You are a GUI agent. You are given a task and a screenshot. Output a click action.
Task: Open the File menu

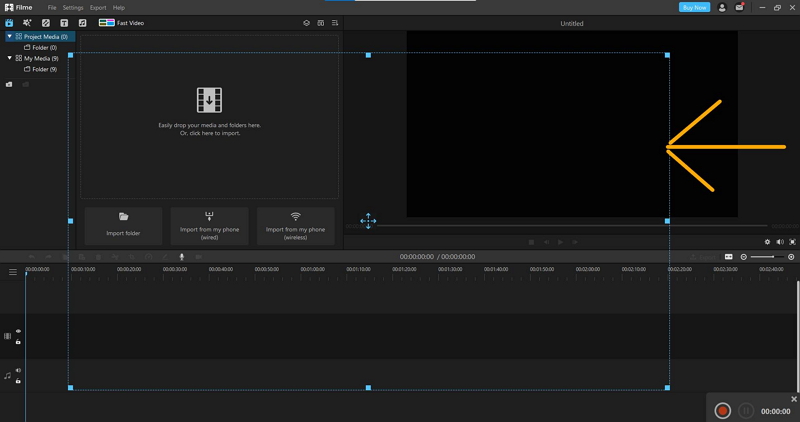coord(52,8)
